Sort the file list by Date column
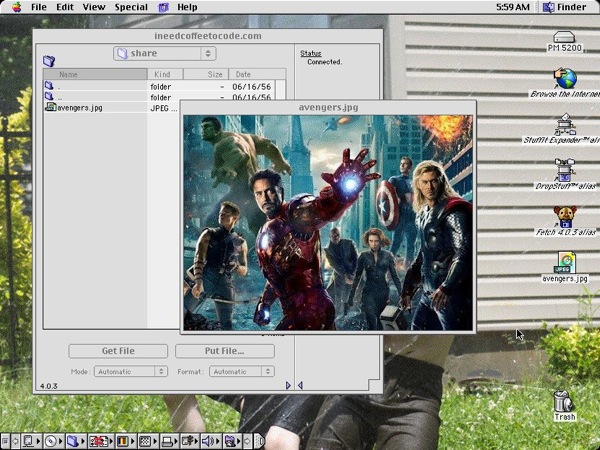 click(x=257, y=74)
